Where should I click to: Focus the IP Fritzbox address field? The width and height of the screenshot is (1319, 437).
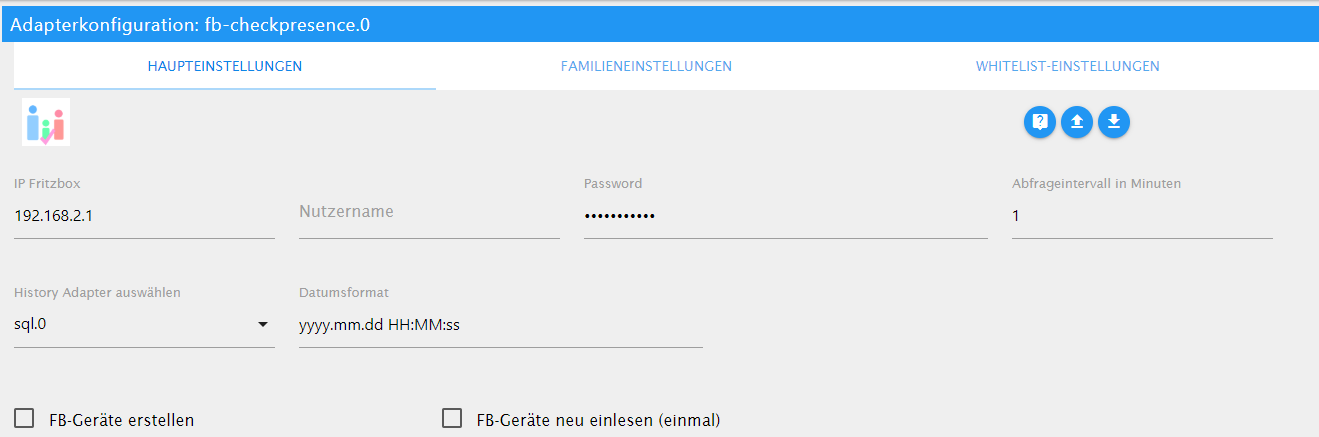(x=144, y=216)
